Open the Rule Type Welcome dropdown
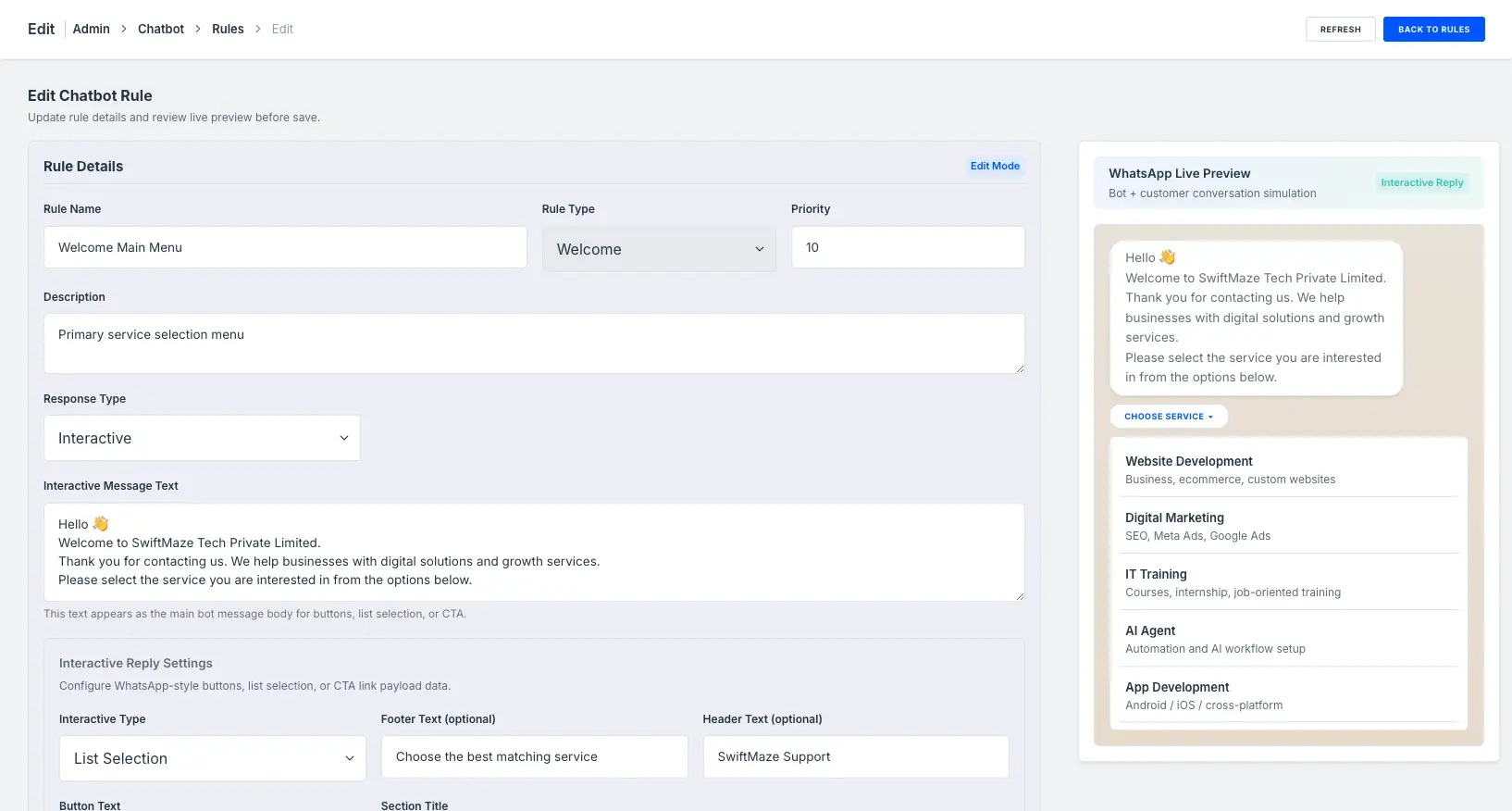The height and width of the screenshot is (811, 1512). point(659,249)
